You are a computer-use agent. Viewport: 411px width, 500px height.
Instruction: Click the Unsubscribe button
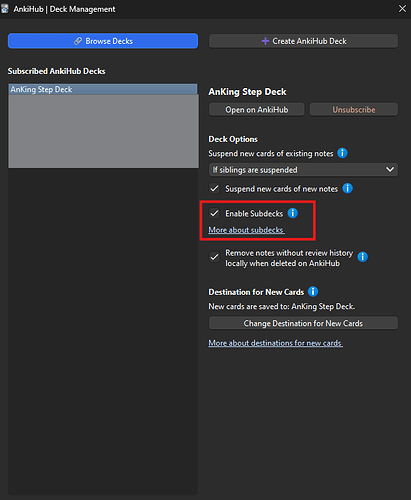(x=354, y=110)
